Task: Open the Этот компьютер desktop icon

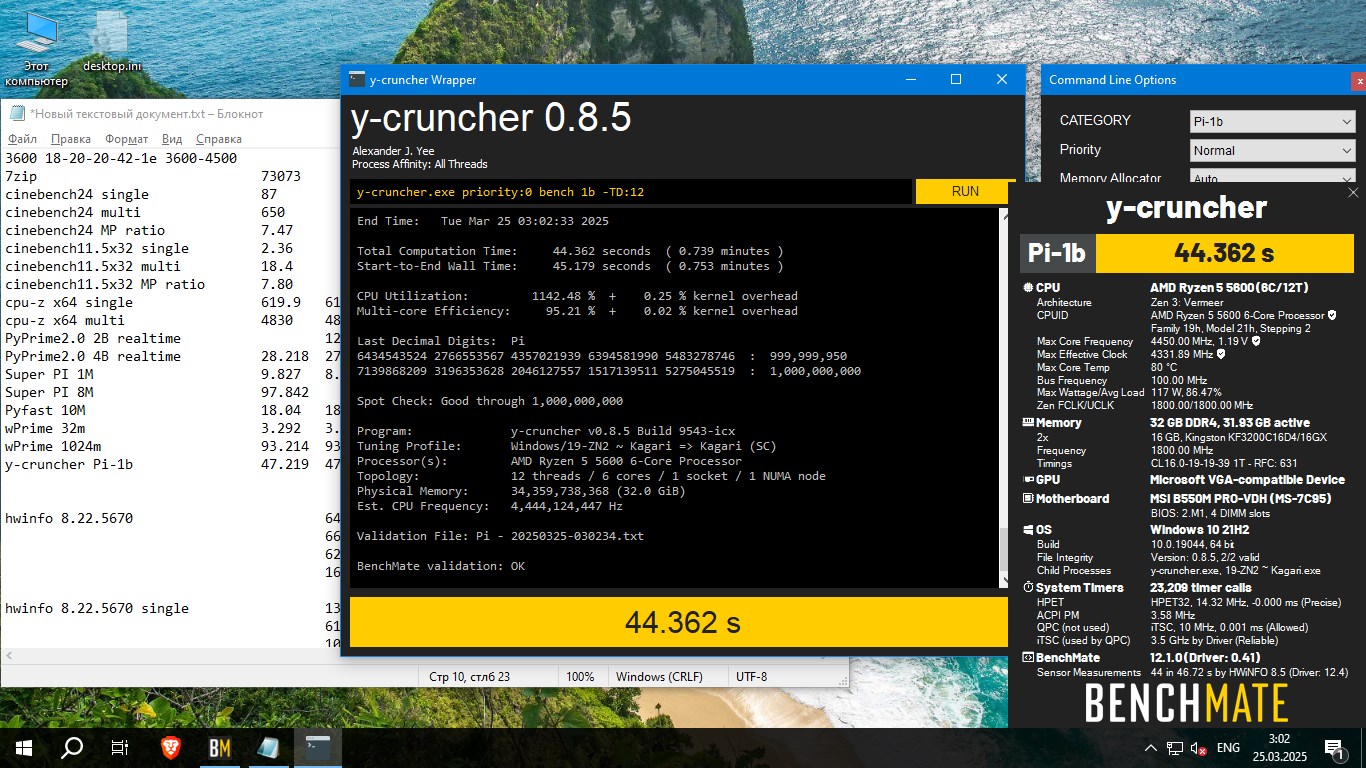Action: point(37,48)
